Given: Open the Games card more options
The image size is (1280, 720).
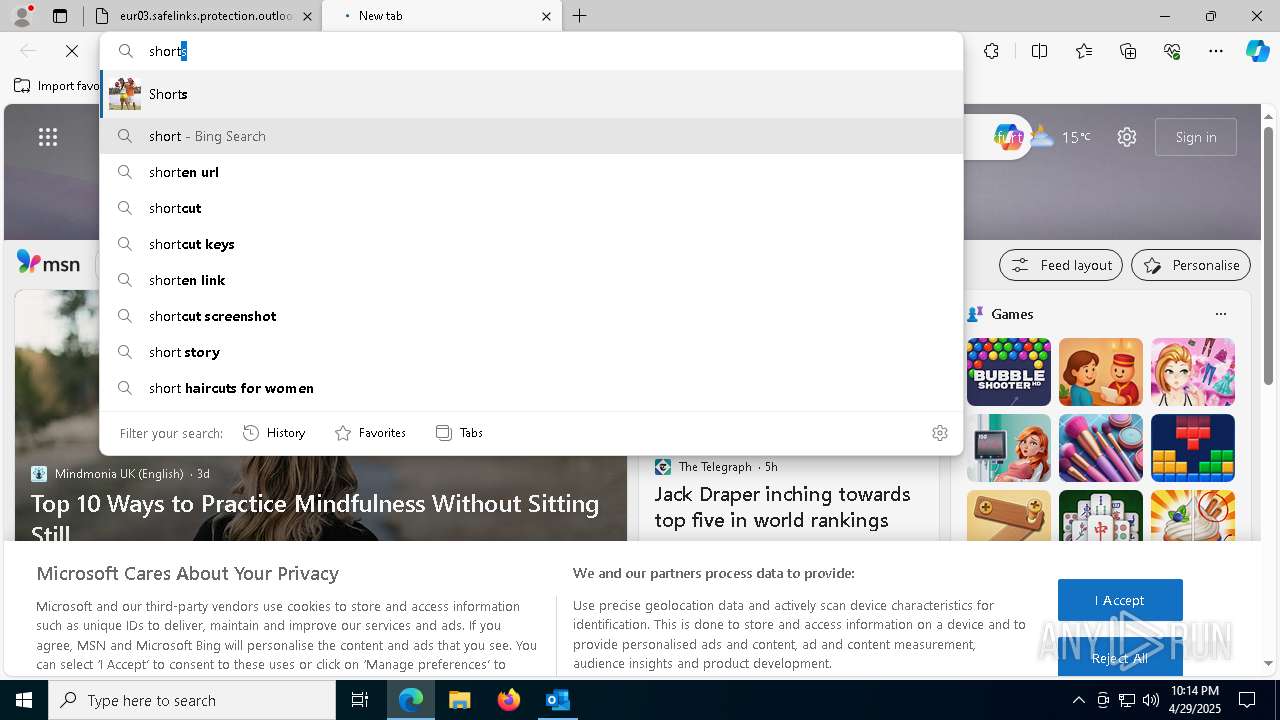Looking at the screenshot, I should pyautogui.click(x=1221, y=314).
